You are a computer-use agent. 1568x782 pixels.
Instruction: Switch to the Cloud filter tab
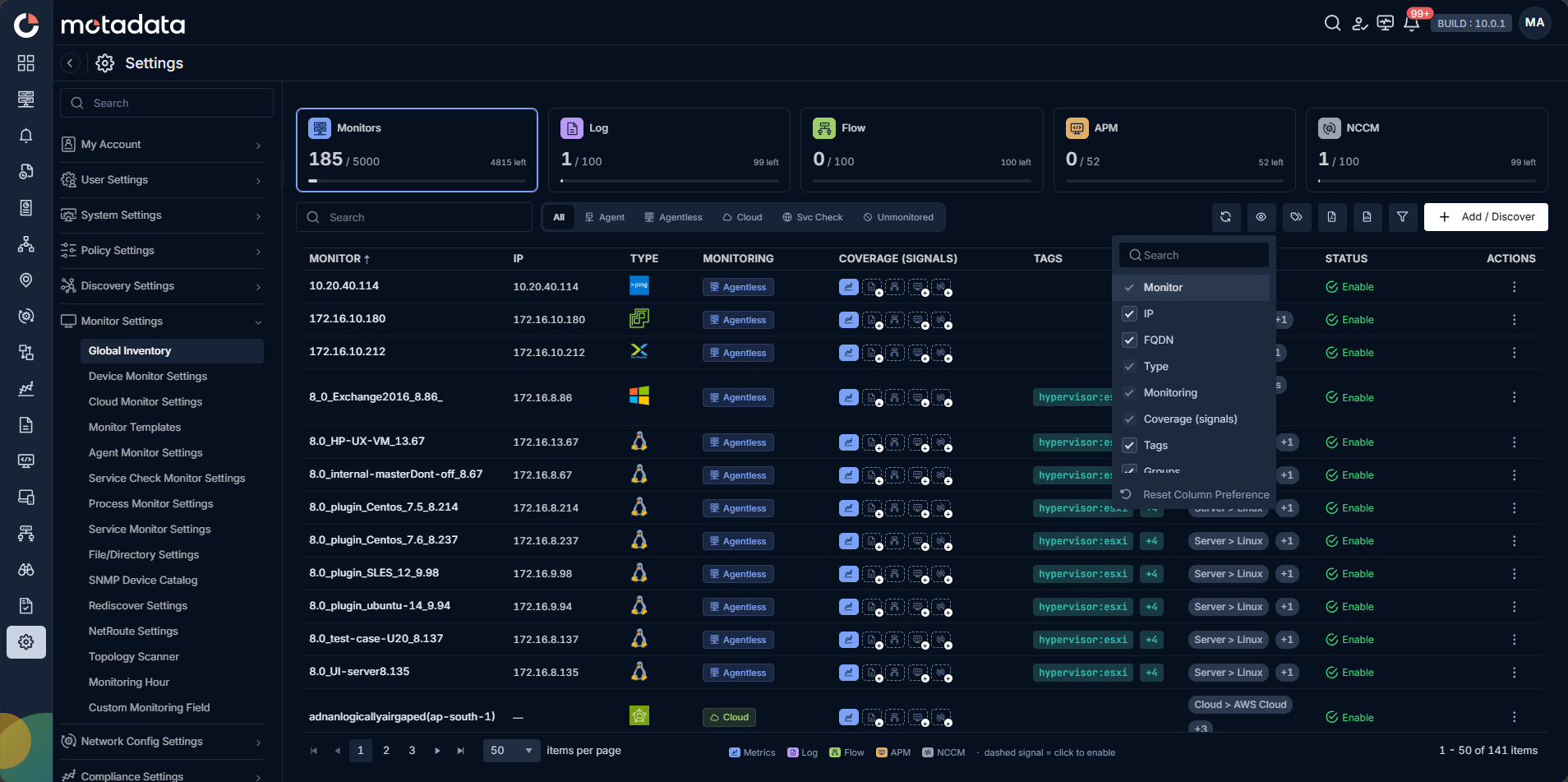[742, 218]
